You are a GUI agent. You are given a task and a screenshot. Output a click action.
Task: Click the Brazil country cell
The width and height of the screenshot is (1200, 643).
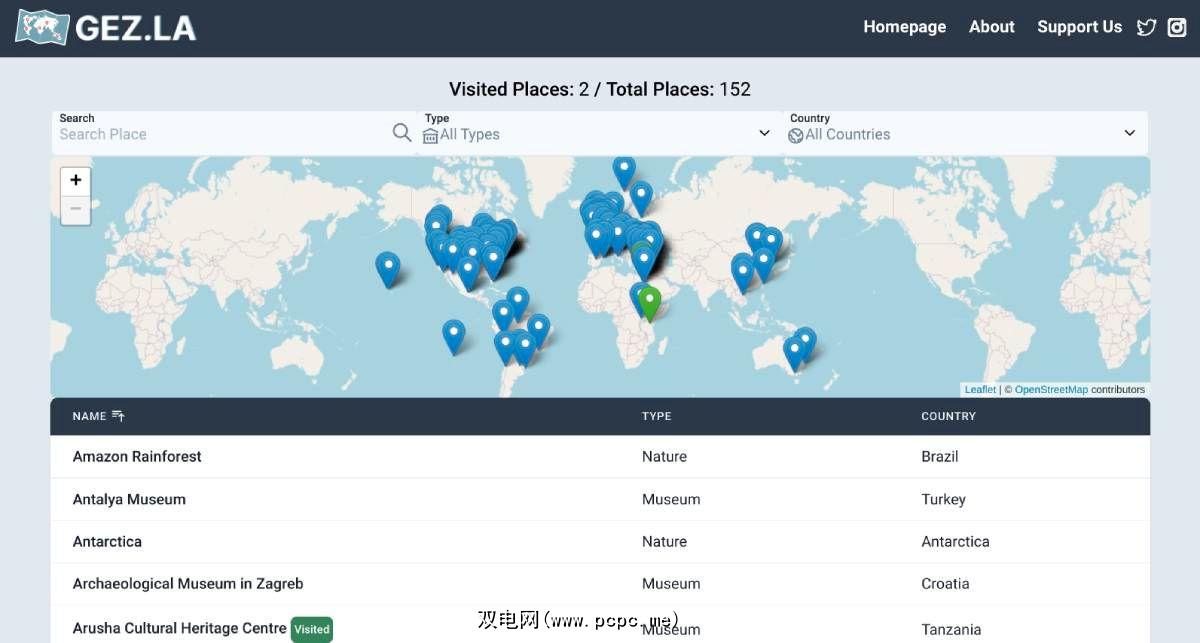[940, 456]
